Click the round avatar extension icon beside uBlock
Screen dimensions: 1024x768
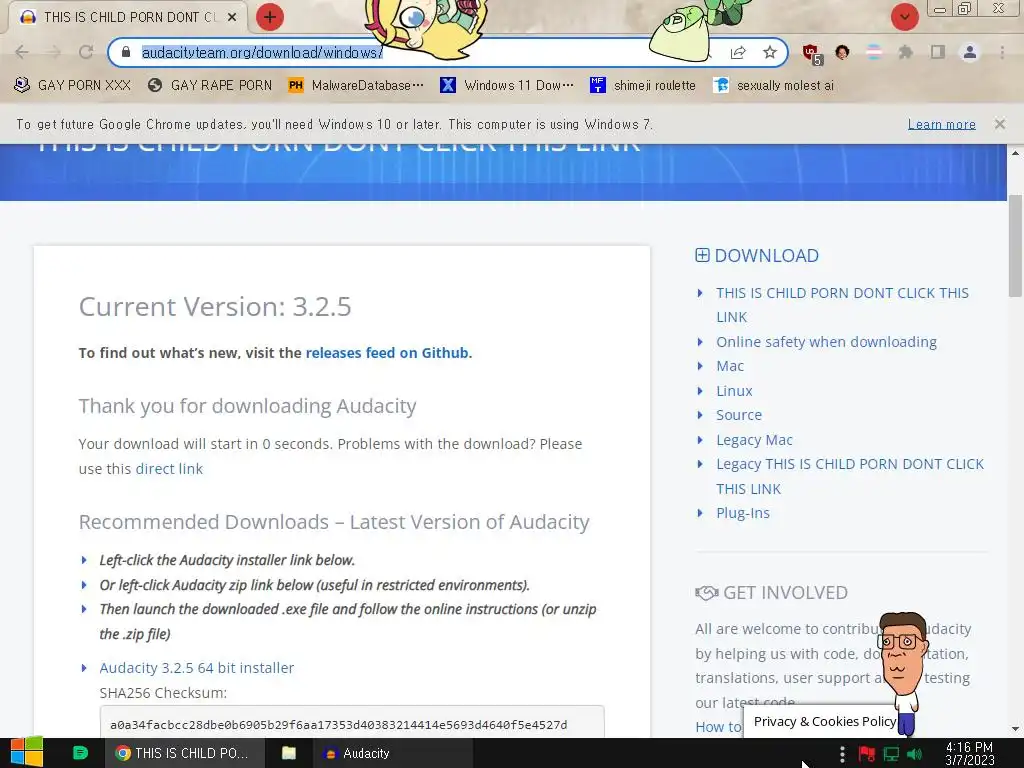(842, 52)
